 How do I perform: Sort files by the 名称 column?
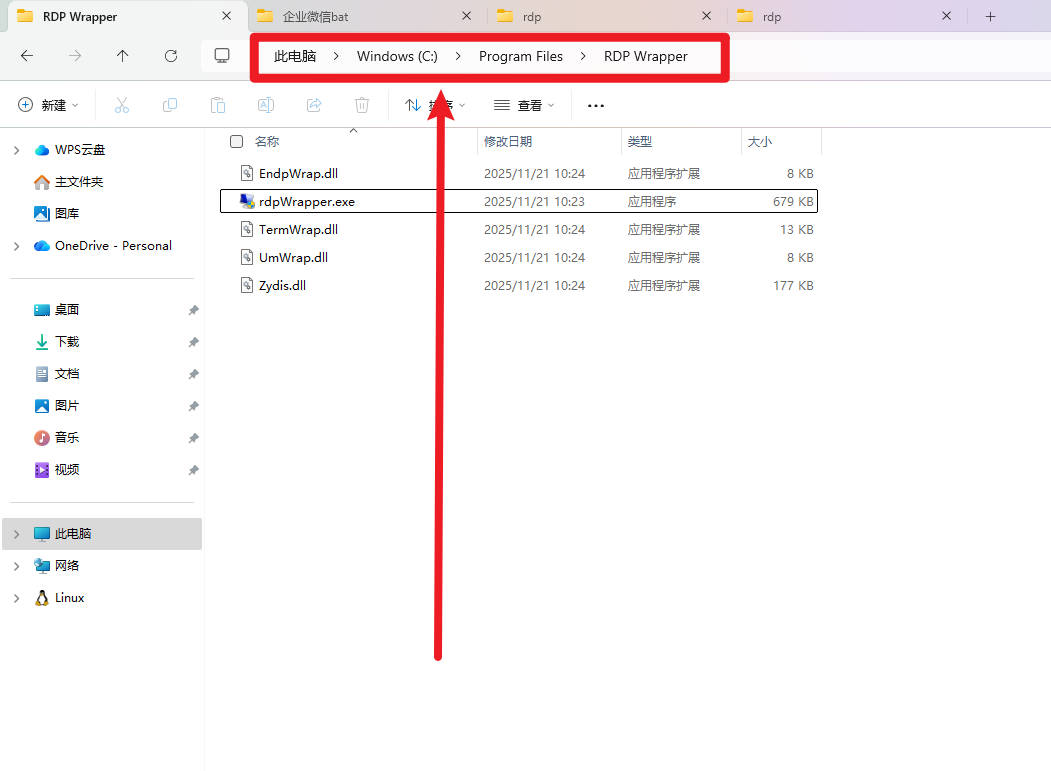click(x=267, y=141)
